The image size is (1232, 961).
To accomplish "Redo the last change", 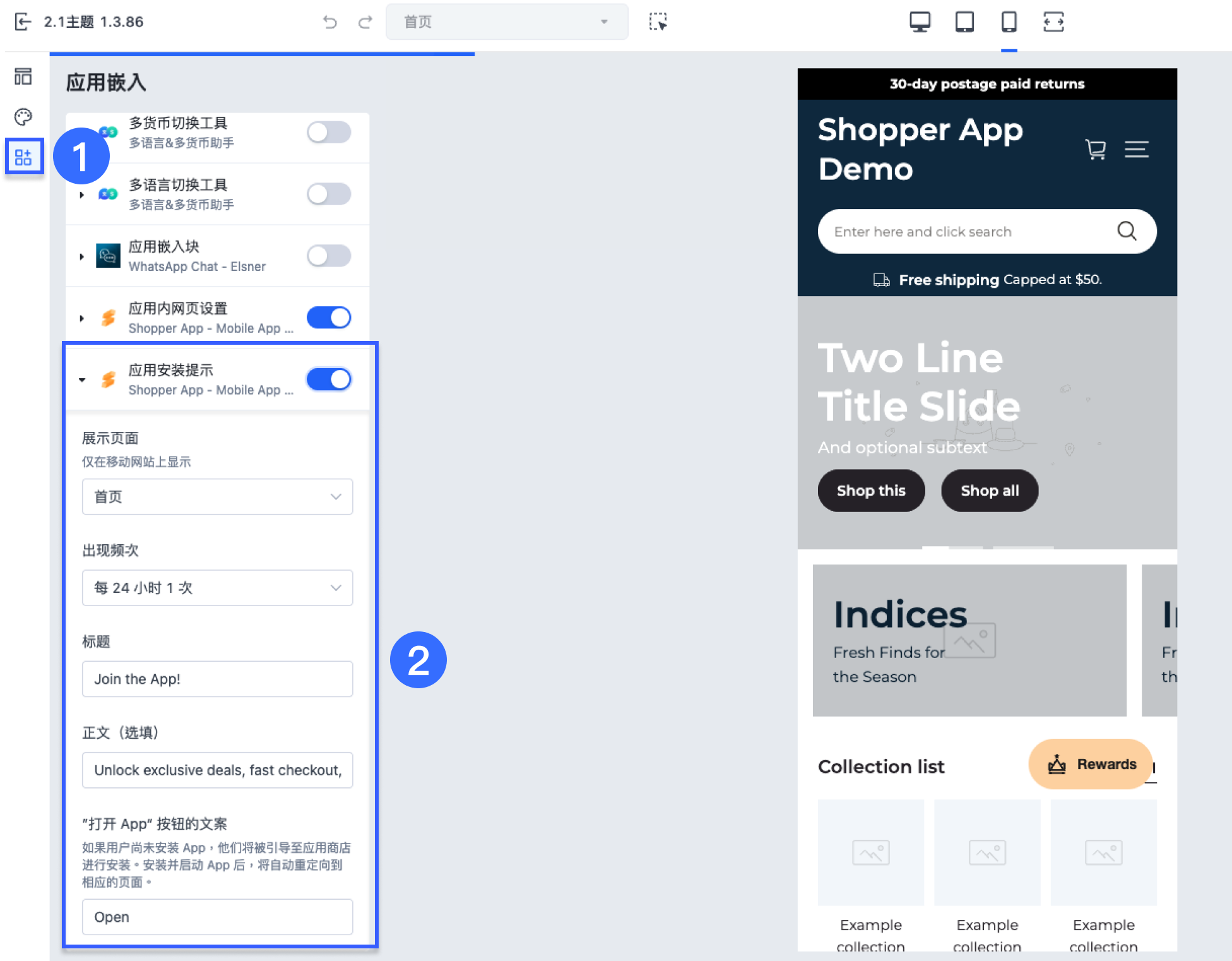I will (x=365, y=22).
